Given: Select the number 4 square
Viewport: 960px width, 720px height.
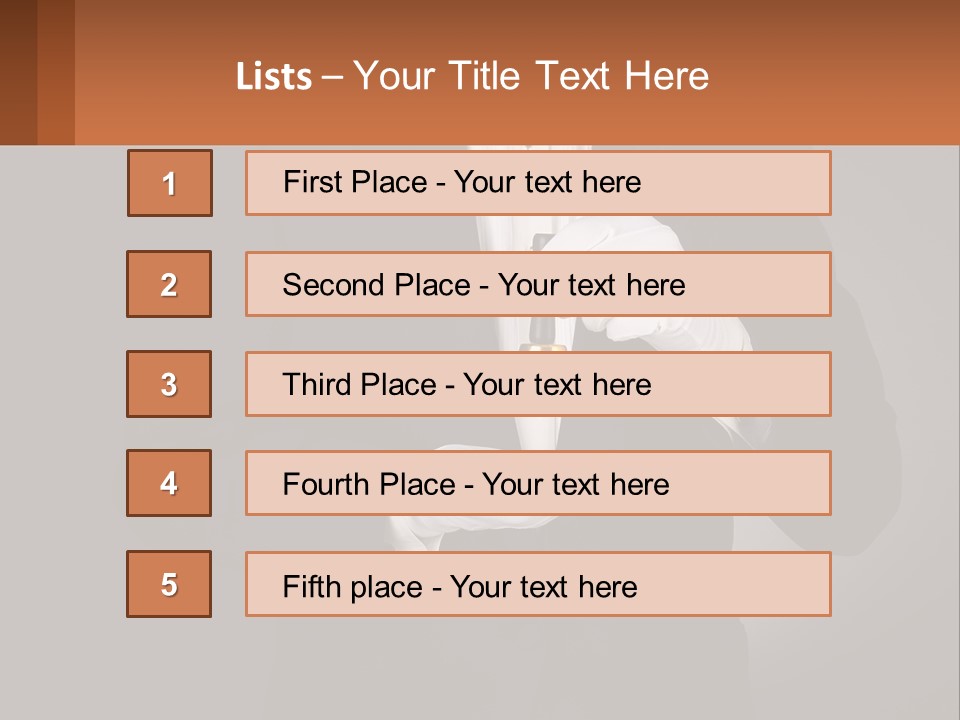Looking at the screenshot, I should (169, 483).
